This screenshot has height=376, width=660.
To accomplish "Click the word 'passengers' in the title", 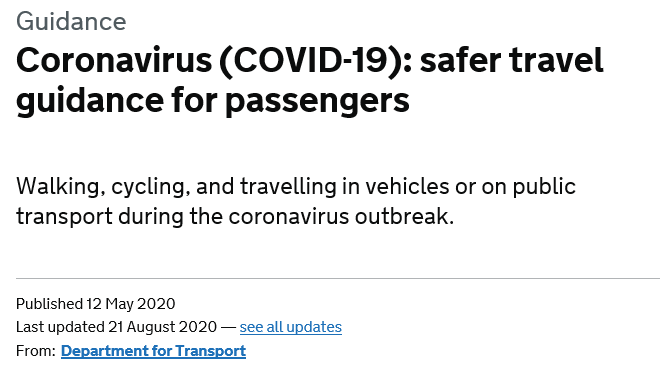I will pos(317,103).
